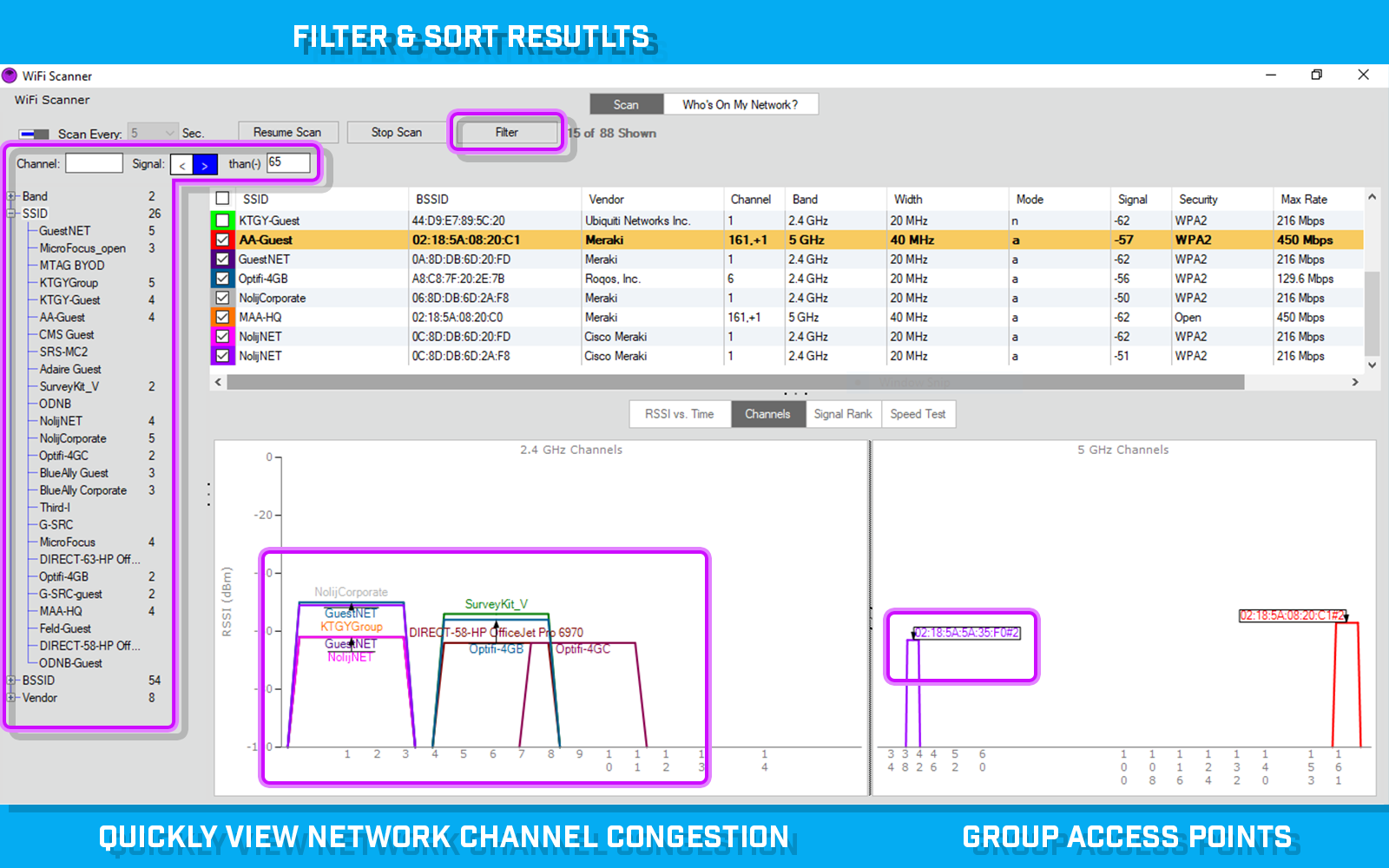The image size is (1389, 868).
Task: Toggle the KTGY-Guest row checkbox
Action: (222, 220)
